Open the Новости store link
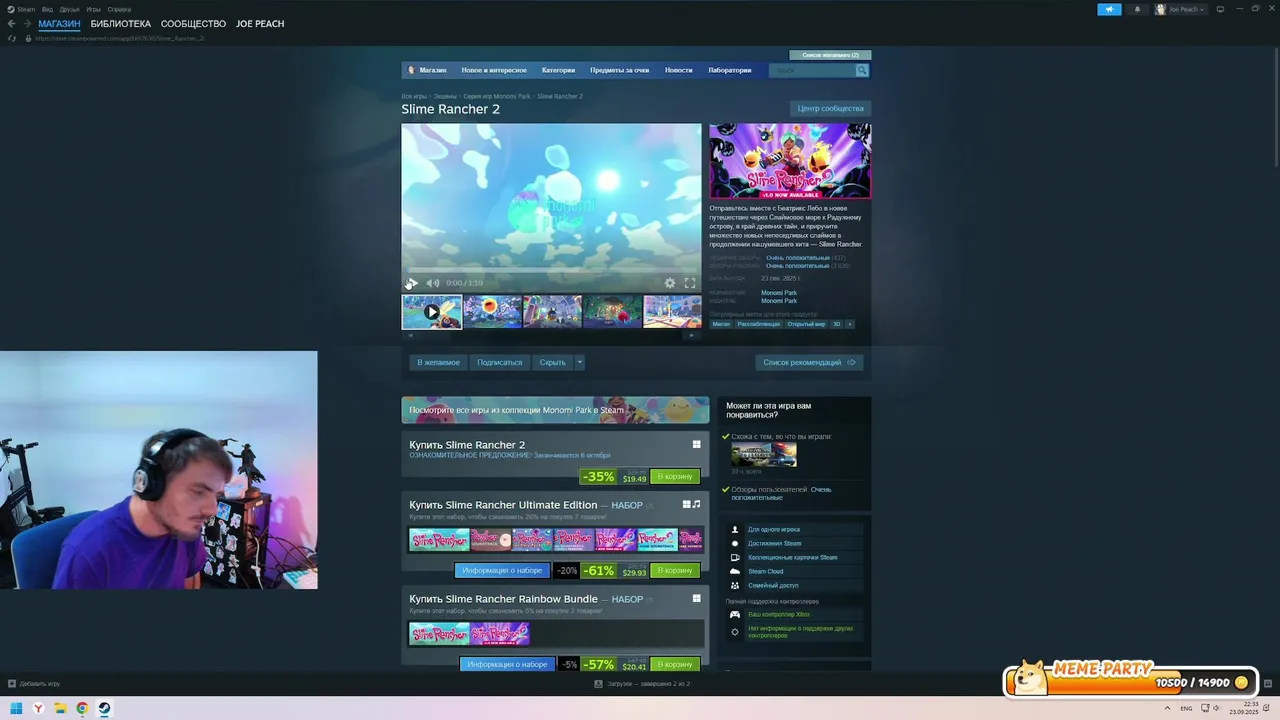The width and height of the screenshot is (1280, 720). click(678, 70)
